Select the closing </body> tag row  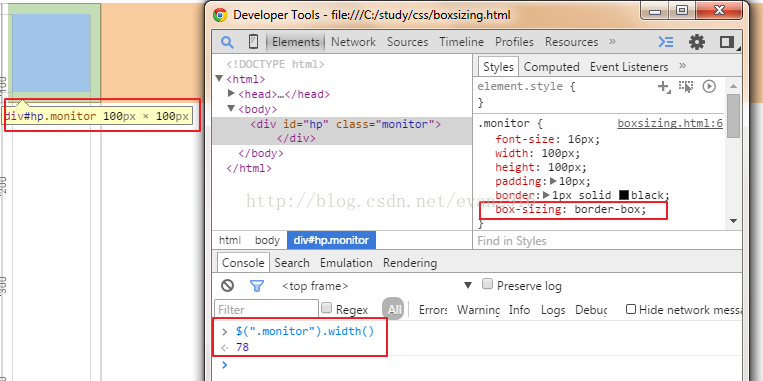point(261,154)
